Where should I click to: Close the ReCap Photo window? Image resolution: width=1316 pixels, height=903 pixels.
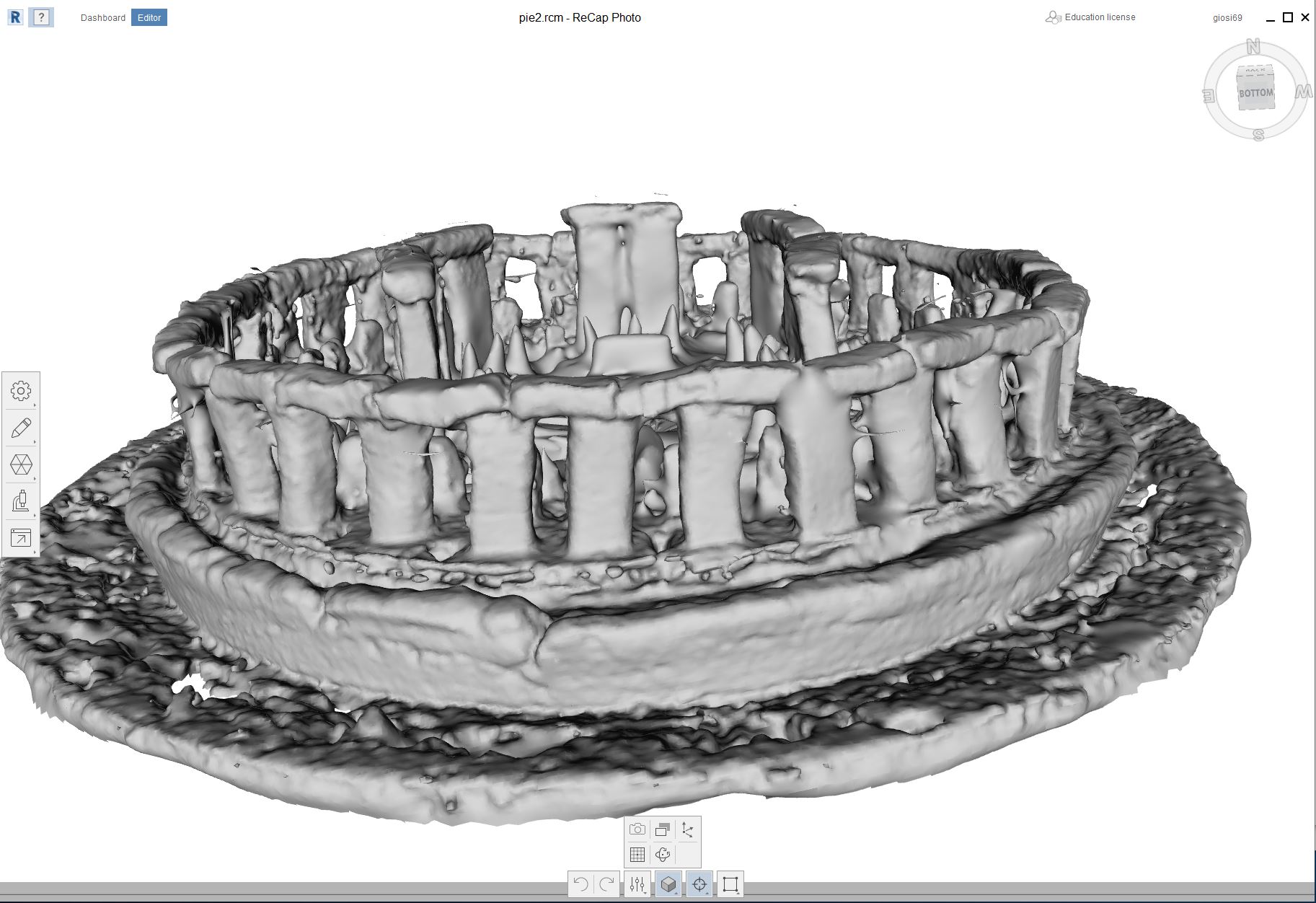(1305, 17)
